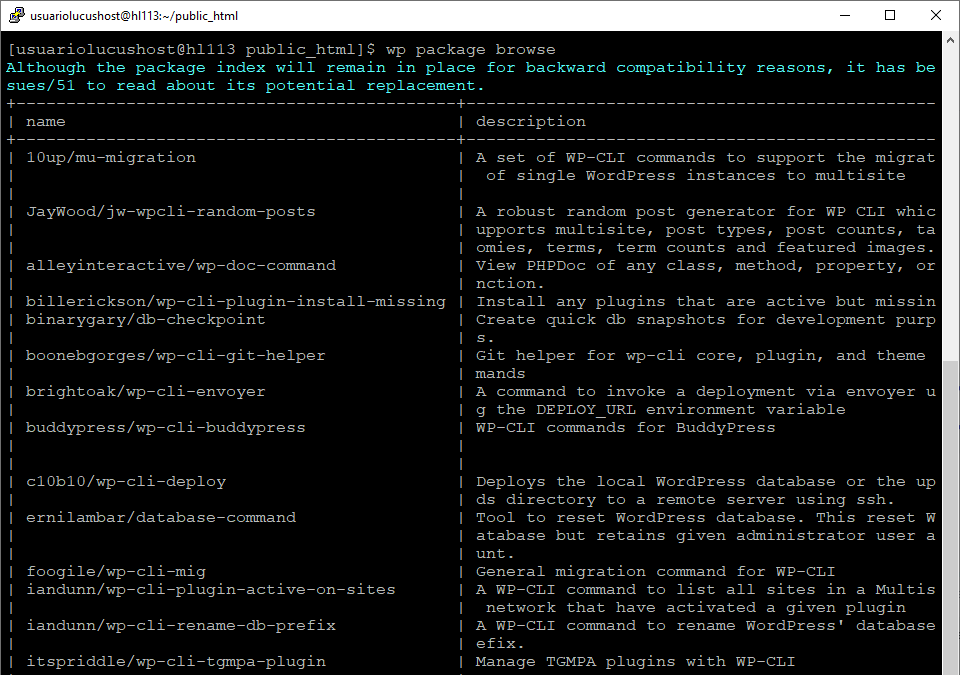Select the package name itspriddle/wp-cli-tgmpa-plugin

pyautogui.click(x=176, y=662)
